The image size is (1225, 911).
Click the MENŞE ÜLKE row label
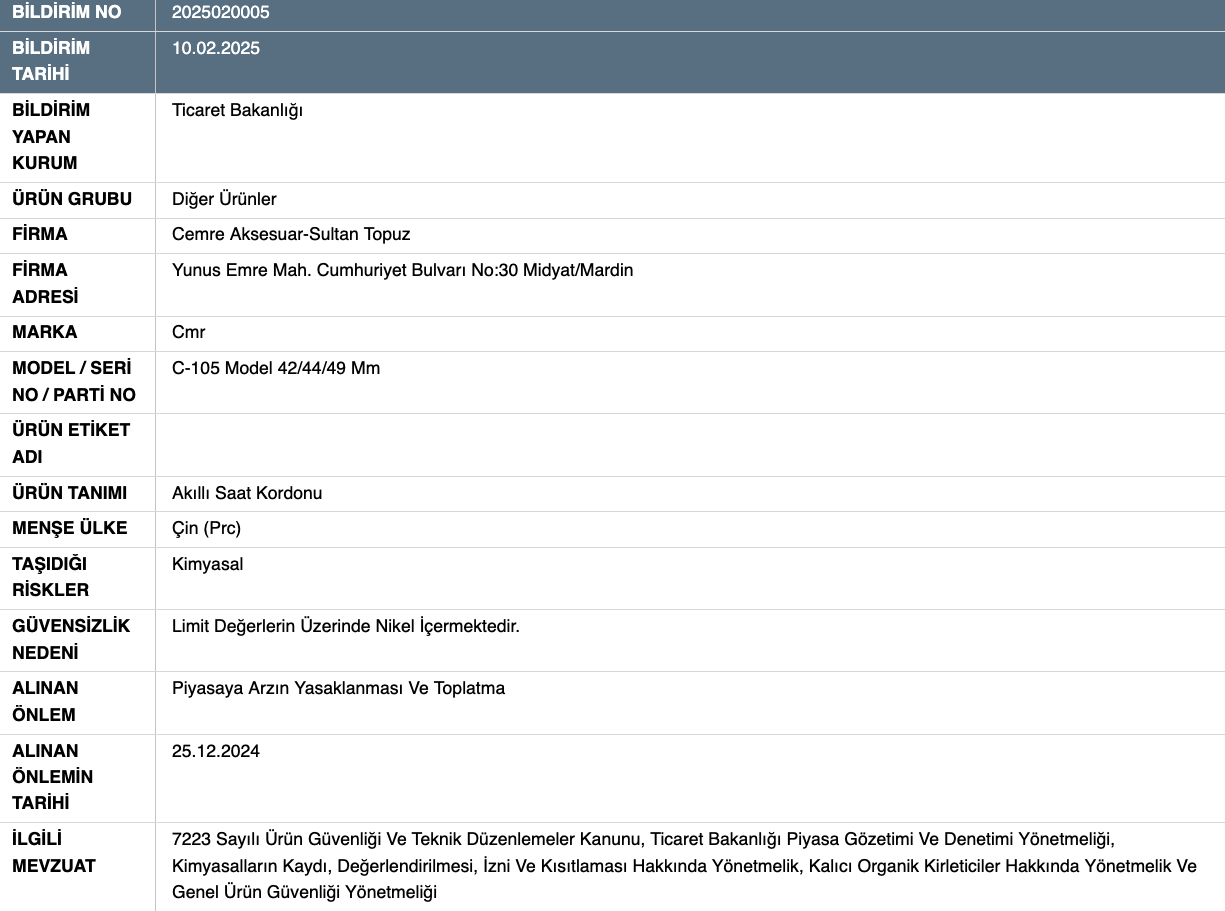point(70,528)
